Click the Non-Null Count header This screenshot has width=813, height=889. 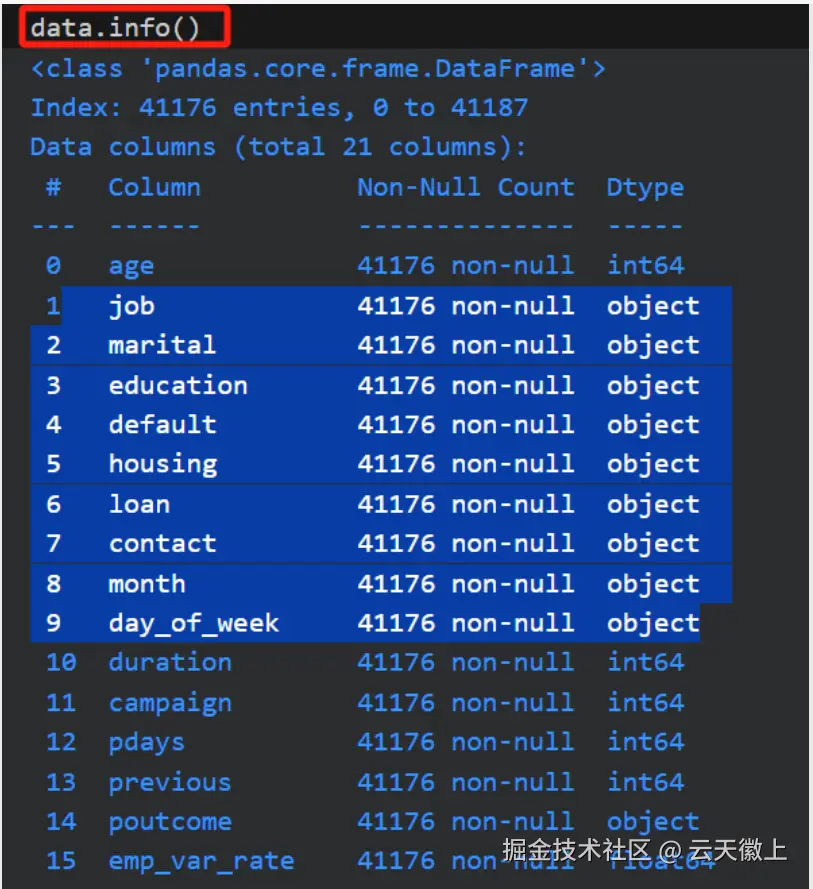465,187
